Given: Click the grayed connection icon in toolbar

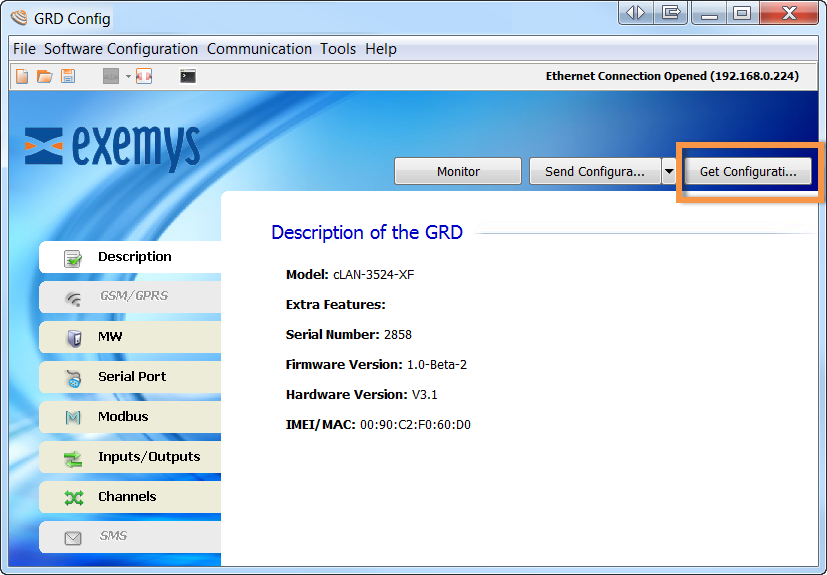Looking at the screenshot, I should tap(111, 76).
